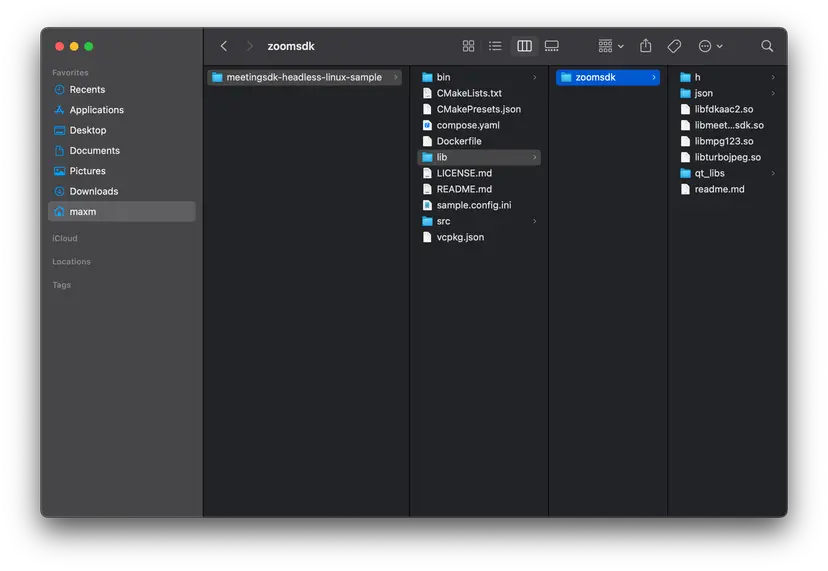Click the Edit Tags icon
Screen dimensions: 828x571
[x=674, y=46]
